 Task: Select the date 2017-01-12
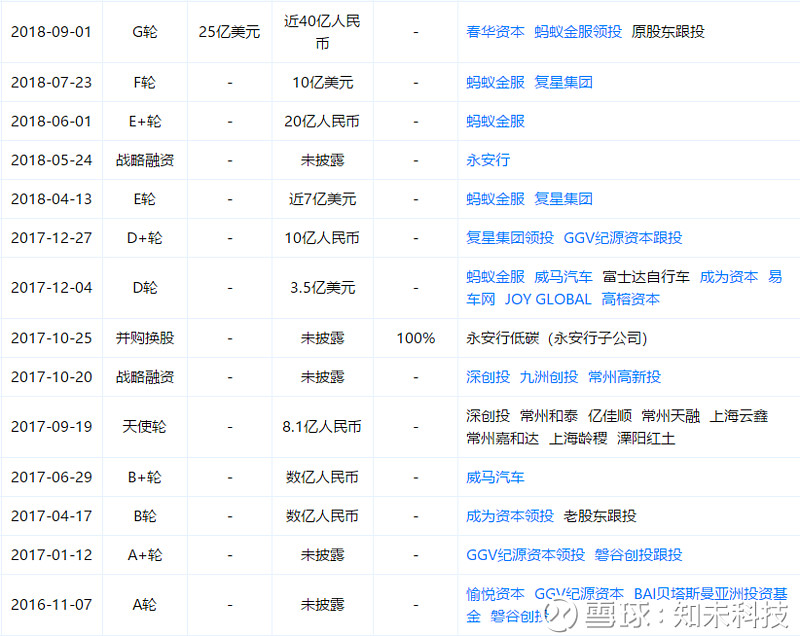[51, 555]
